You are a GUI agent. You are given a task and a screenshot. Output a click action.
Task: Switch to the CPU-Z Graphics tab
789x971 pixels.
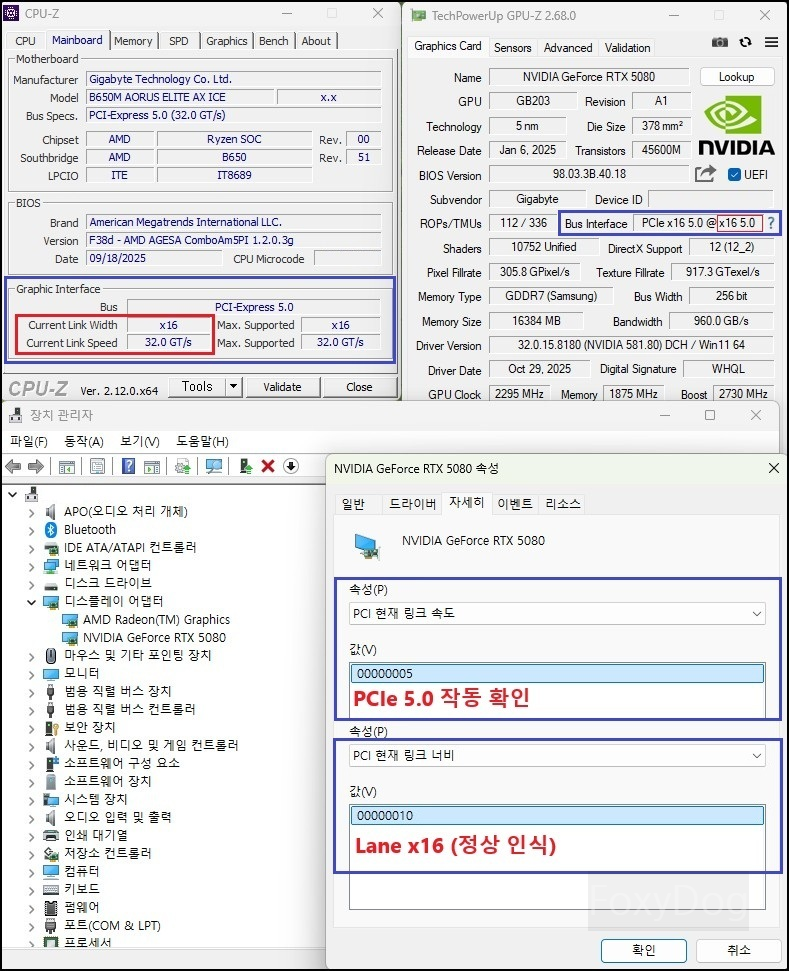click(227, 41)
